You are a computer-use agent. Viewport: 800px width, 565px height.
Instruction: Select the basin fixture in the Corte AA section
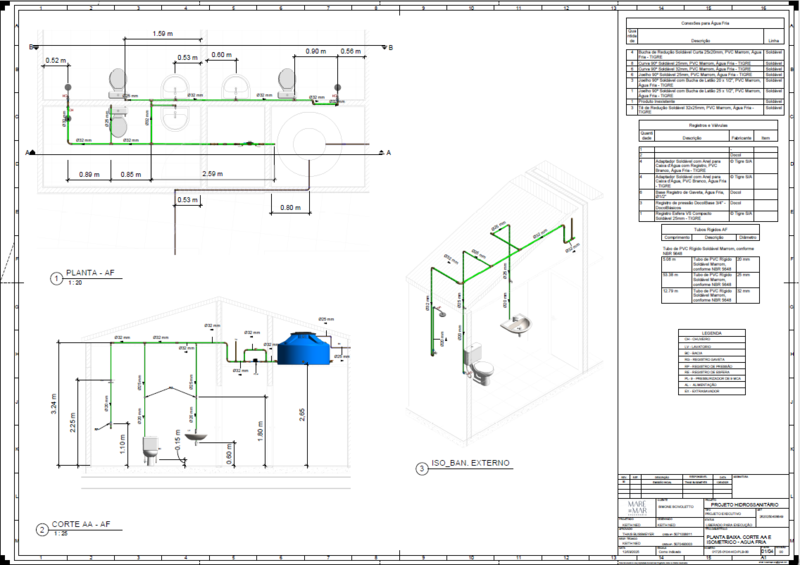196,436
